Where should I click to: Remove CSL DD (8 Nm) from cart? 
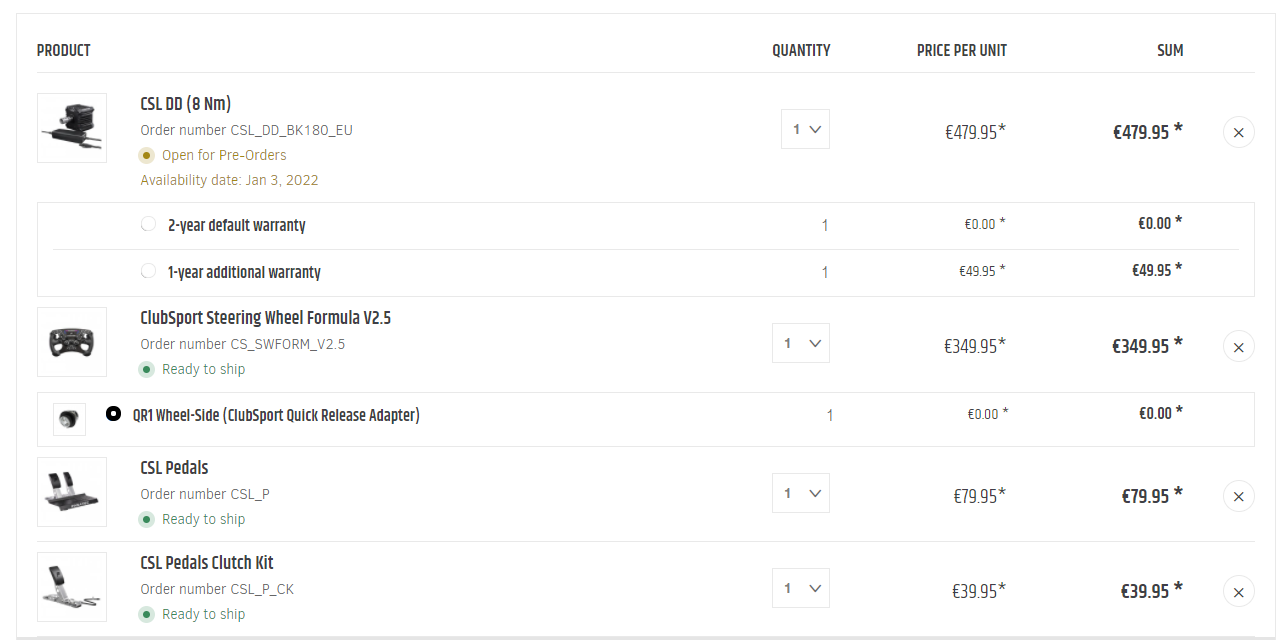(1238, 132)
